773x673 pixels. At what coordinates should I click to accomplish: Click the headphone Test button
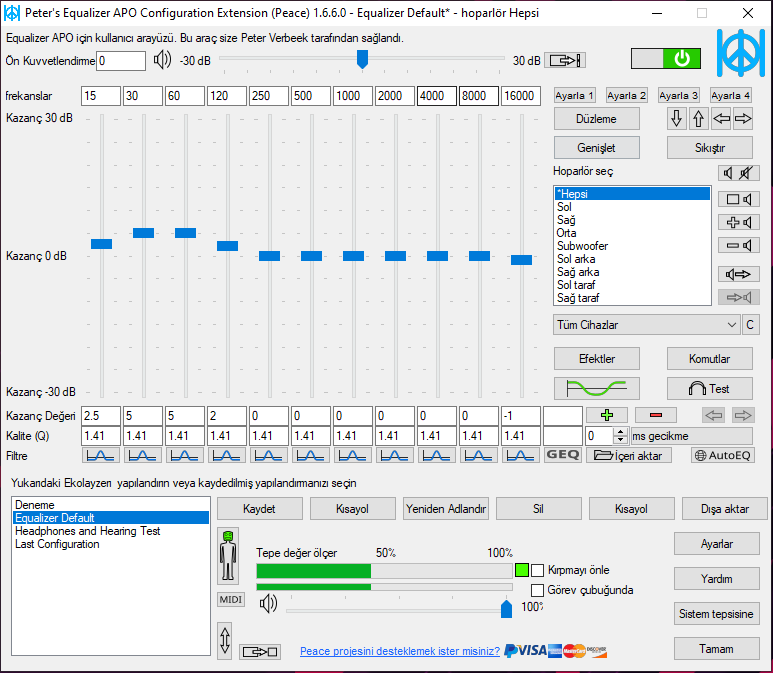(x=709, y=389)
